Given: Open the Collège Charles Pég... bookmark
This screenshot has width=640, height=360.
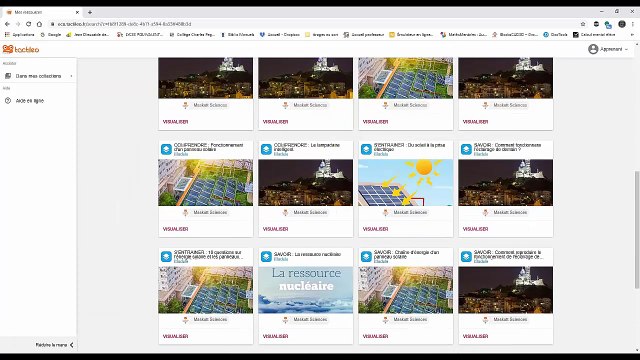Looking at the screenshot, I should point(192,35).
